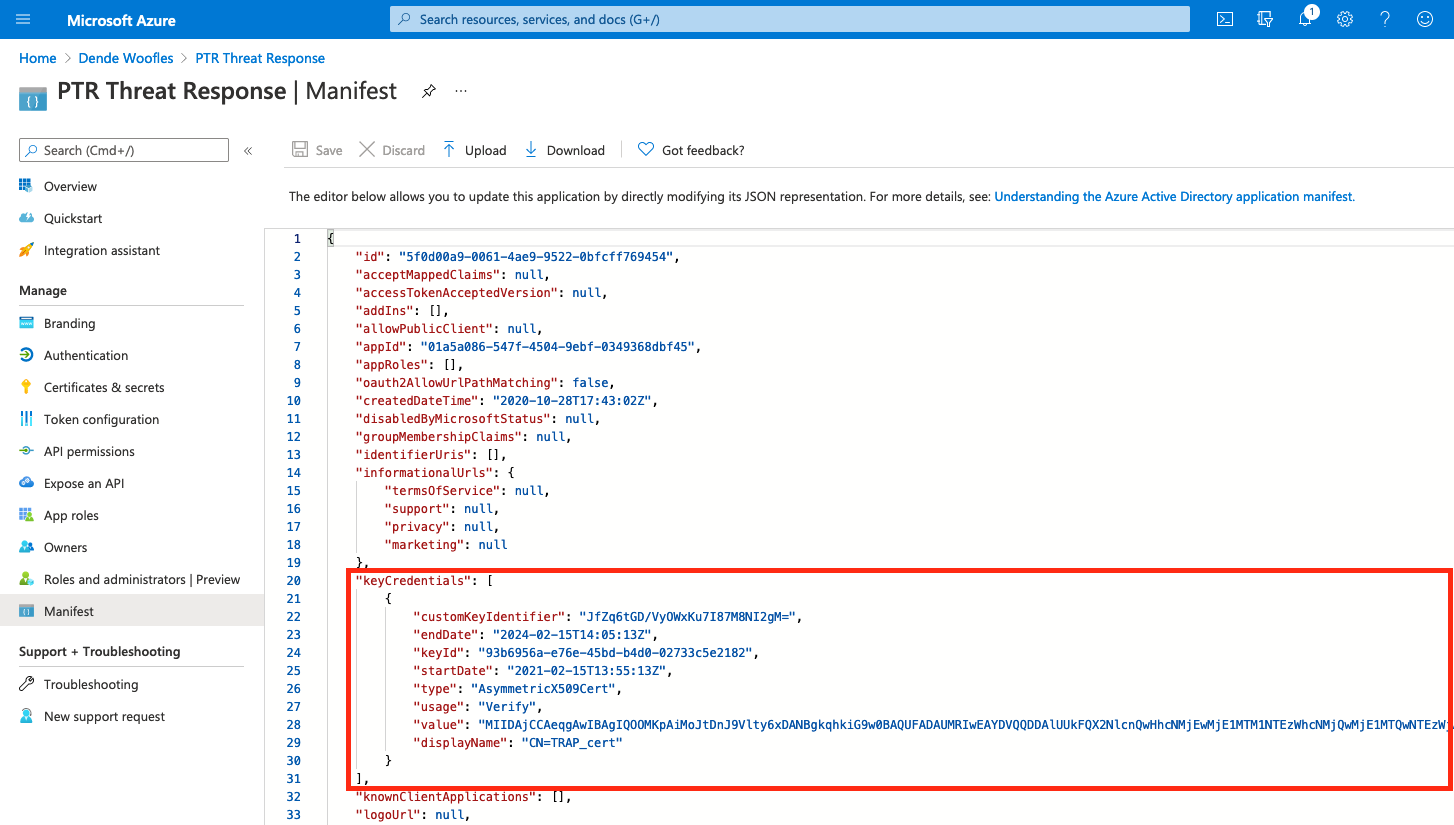Open portal settings gear
The width and height of the screenshot is (1454, 825).
tap(1345, 19)
